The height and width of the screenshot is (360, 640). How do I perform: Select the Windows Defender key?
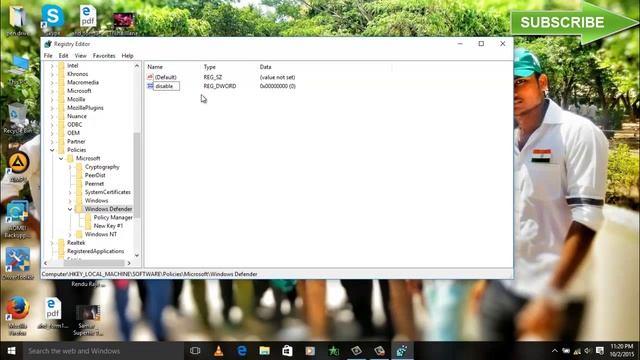(x=108, y=209)
